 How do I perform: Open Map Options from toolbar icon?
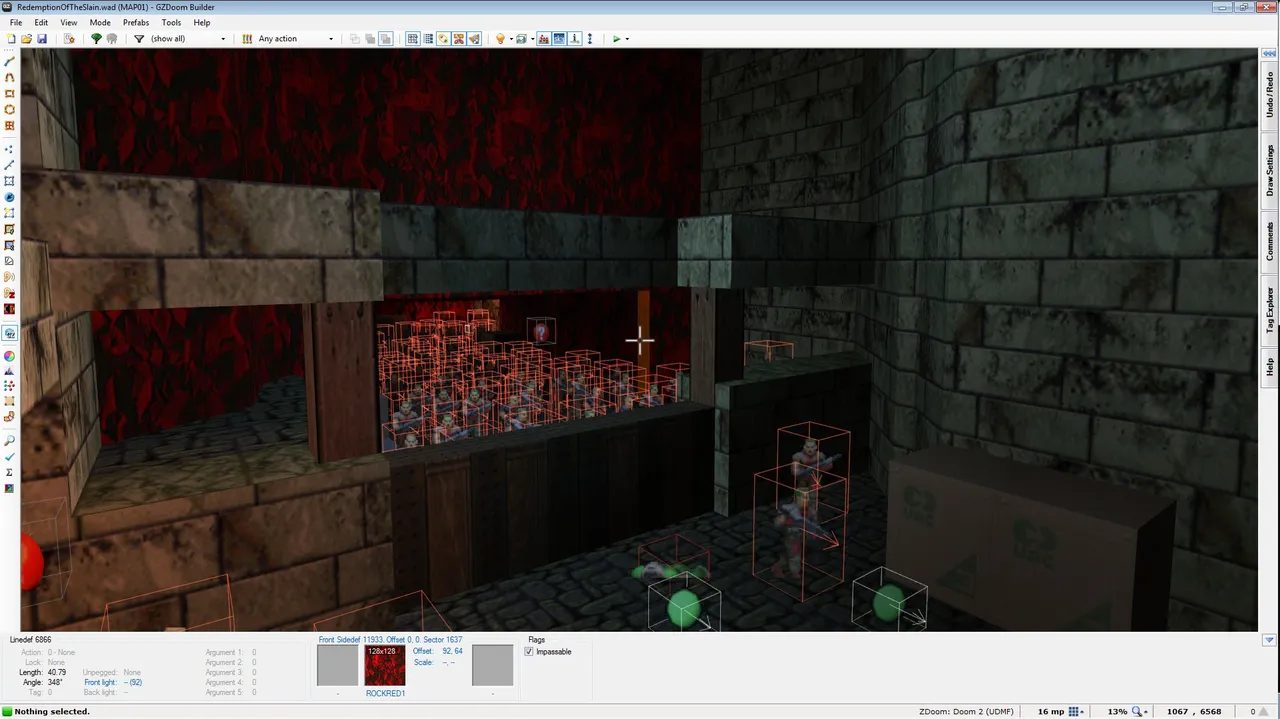point(69,39)
